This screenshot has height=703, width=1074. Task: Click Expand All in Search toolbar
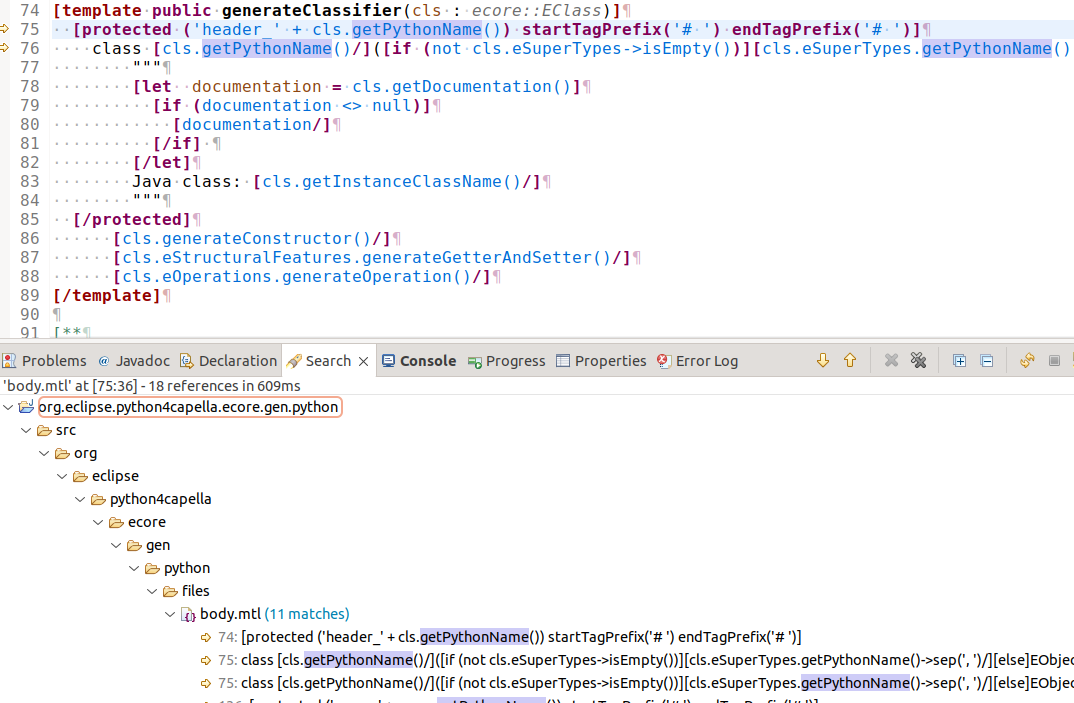coord(959,361)
